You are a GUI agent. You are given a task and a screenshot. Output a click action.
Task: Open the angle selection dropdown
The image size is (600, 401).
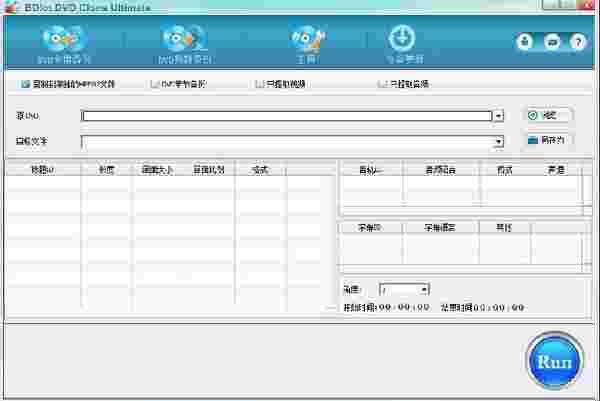coord(424,290)
